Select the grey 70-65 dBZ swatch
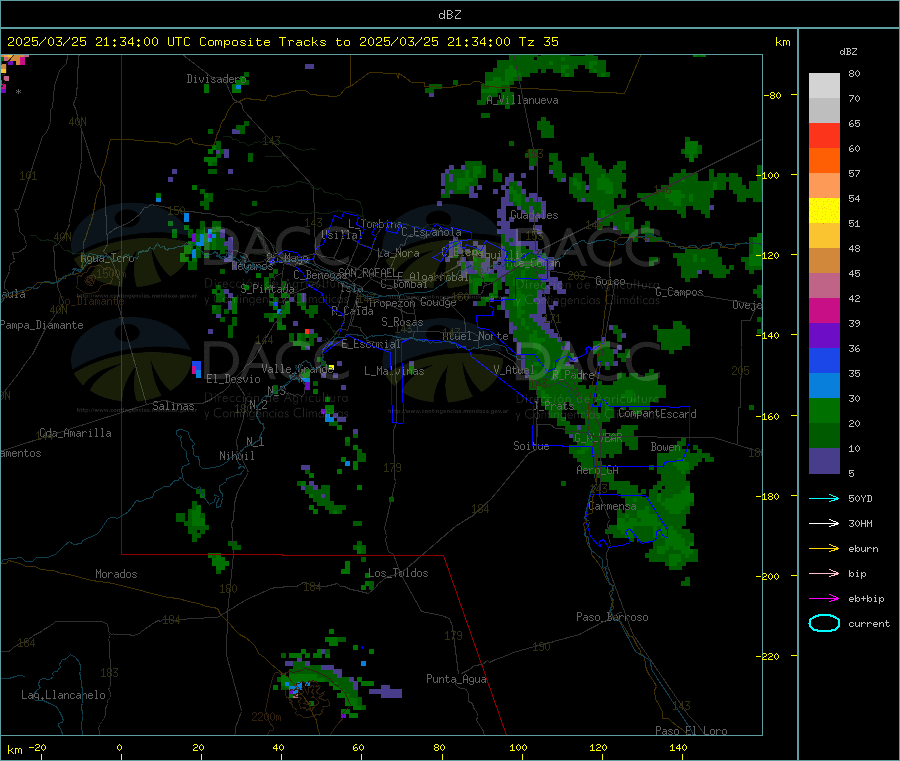900x761 pixels. click(x=824, y=111)
